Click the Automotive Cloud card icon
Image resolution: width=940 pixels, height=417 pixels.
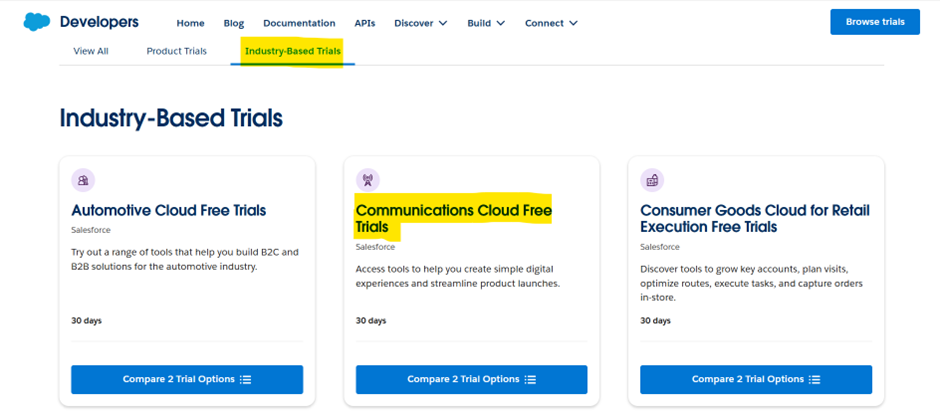(x=83, y=180)
